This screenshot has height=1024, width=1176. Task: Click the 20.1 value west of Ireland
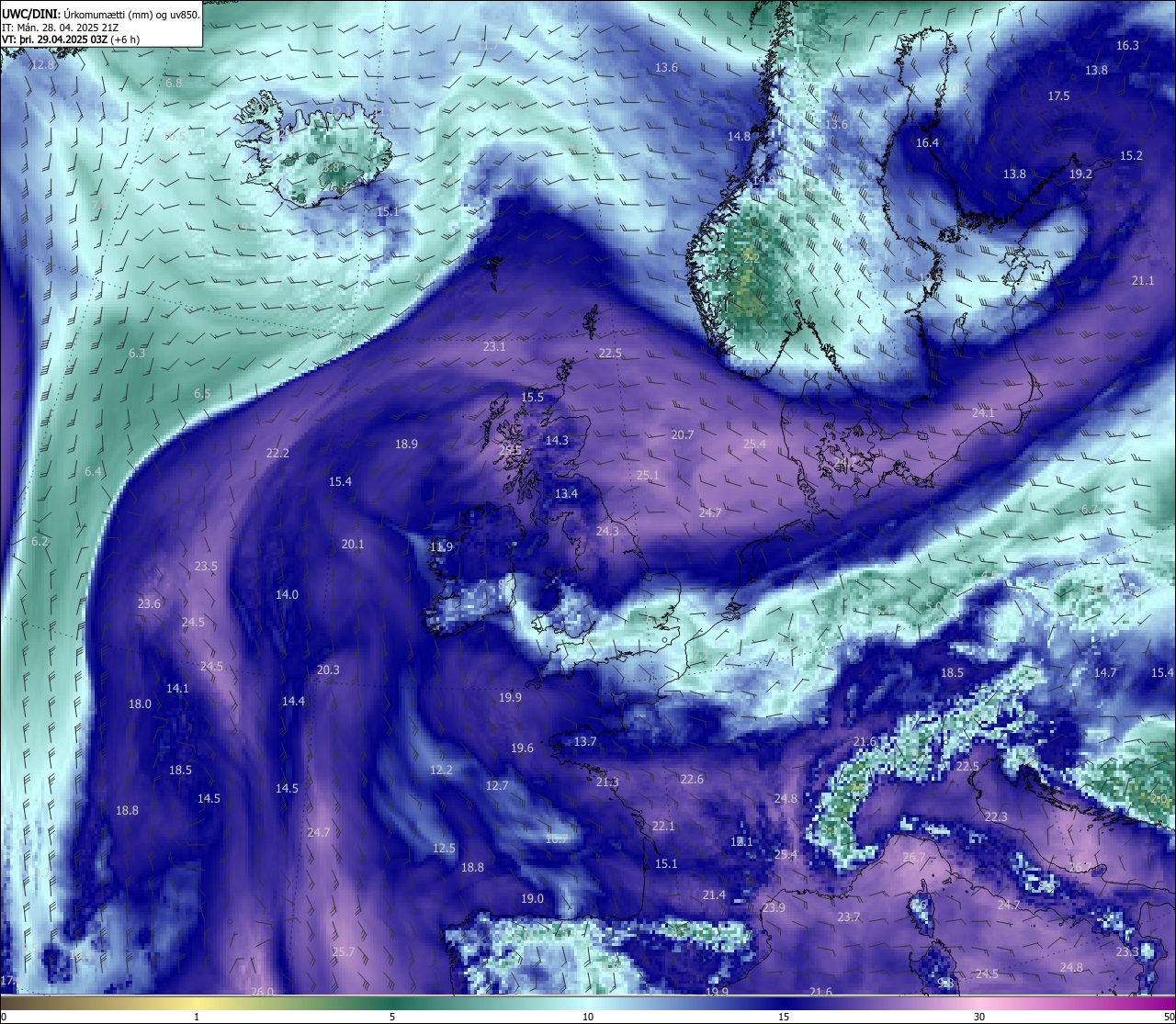353,545
